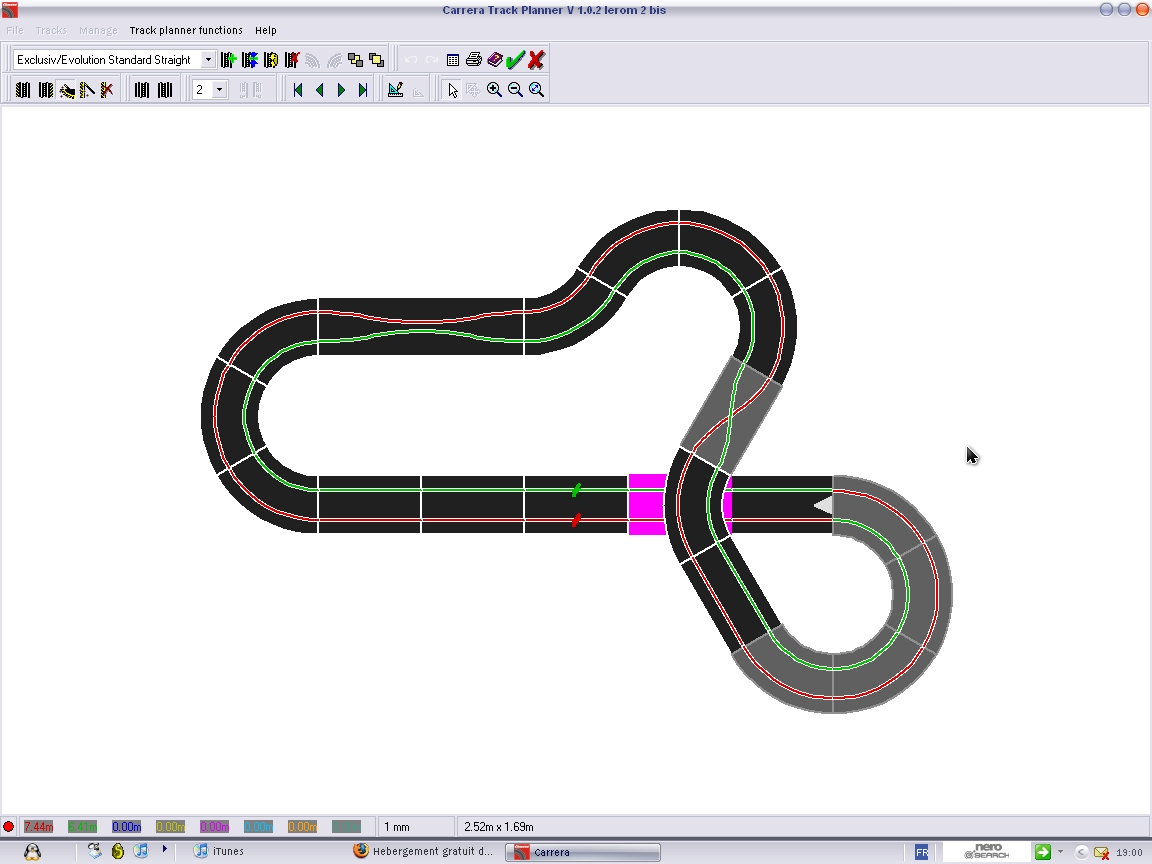
Task: Jump to first track piece arrow
Action: click(x=297, y=90)
